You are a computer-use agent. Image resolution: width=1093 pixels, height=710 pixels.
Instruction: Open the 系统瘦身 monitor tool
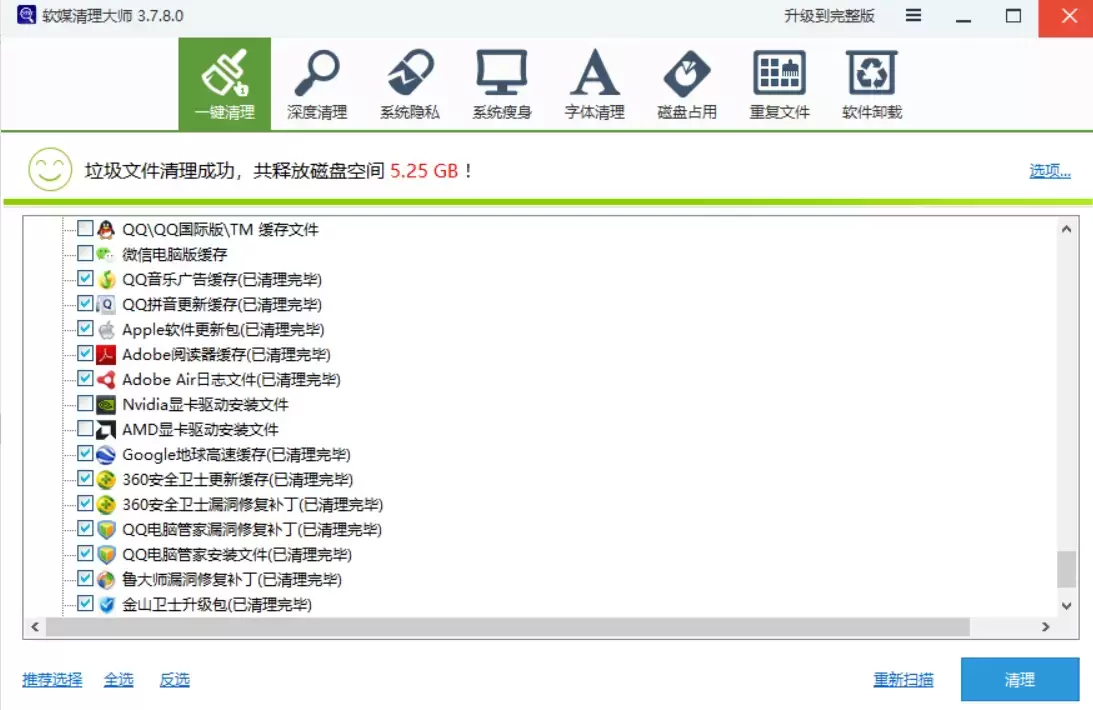pos(502,84)
